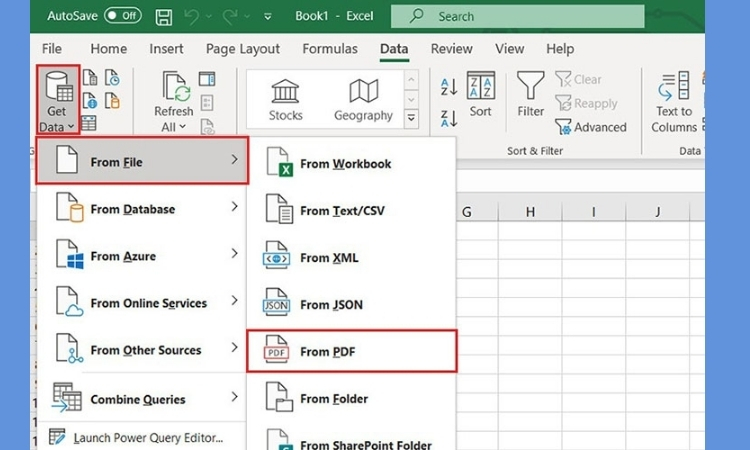Toggle the AutoSave switch
750x450 pixels.
(122, 16)
